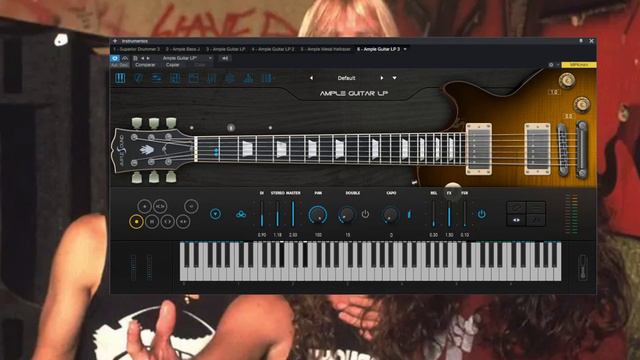Click the yellow highlighted articulation circle
The image size is (640, 360).
136,222
